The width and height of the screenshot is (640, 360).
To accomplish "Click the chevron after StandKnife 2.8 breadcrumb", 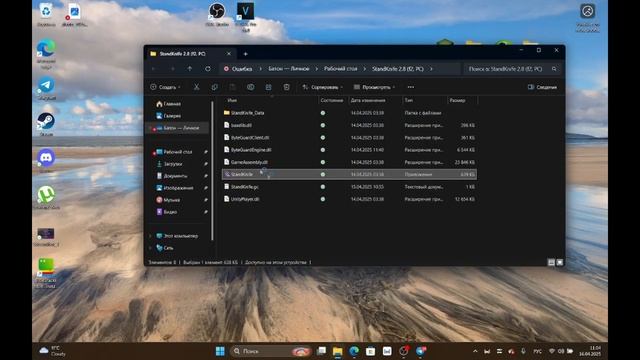I will 431,69.
